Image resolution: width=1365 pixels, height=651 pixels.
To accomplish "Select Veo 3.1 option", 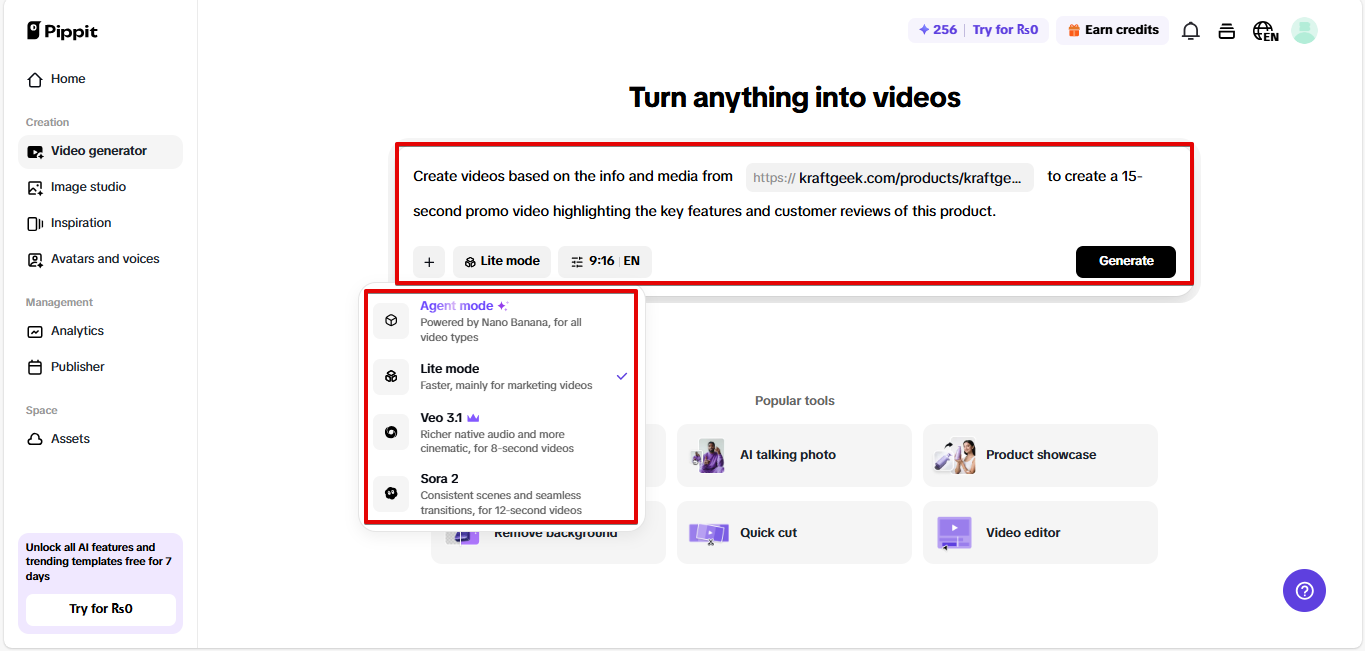I will [501, 433].
